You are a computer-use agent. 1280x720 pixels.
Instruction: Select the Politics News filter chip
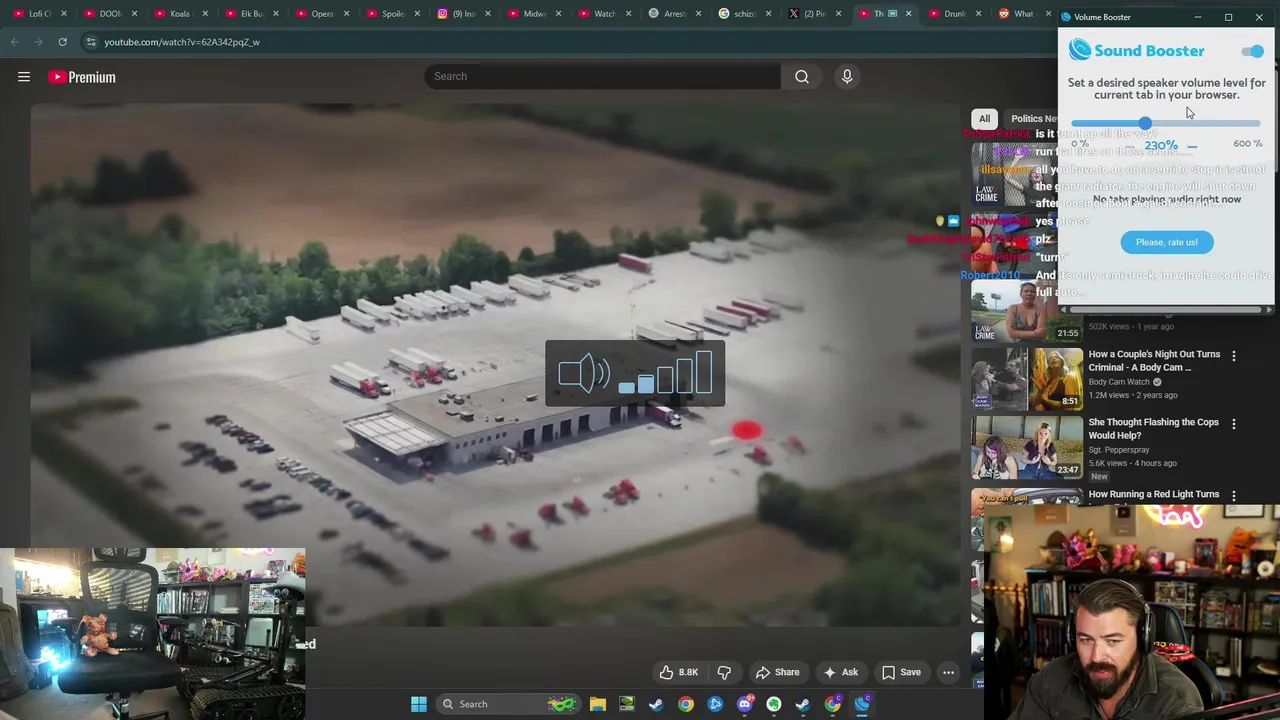[1030, 118]
